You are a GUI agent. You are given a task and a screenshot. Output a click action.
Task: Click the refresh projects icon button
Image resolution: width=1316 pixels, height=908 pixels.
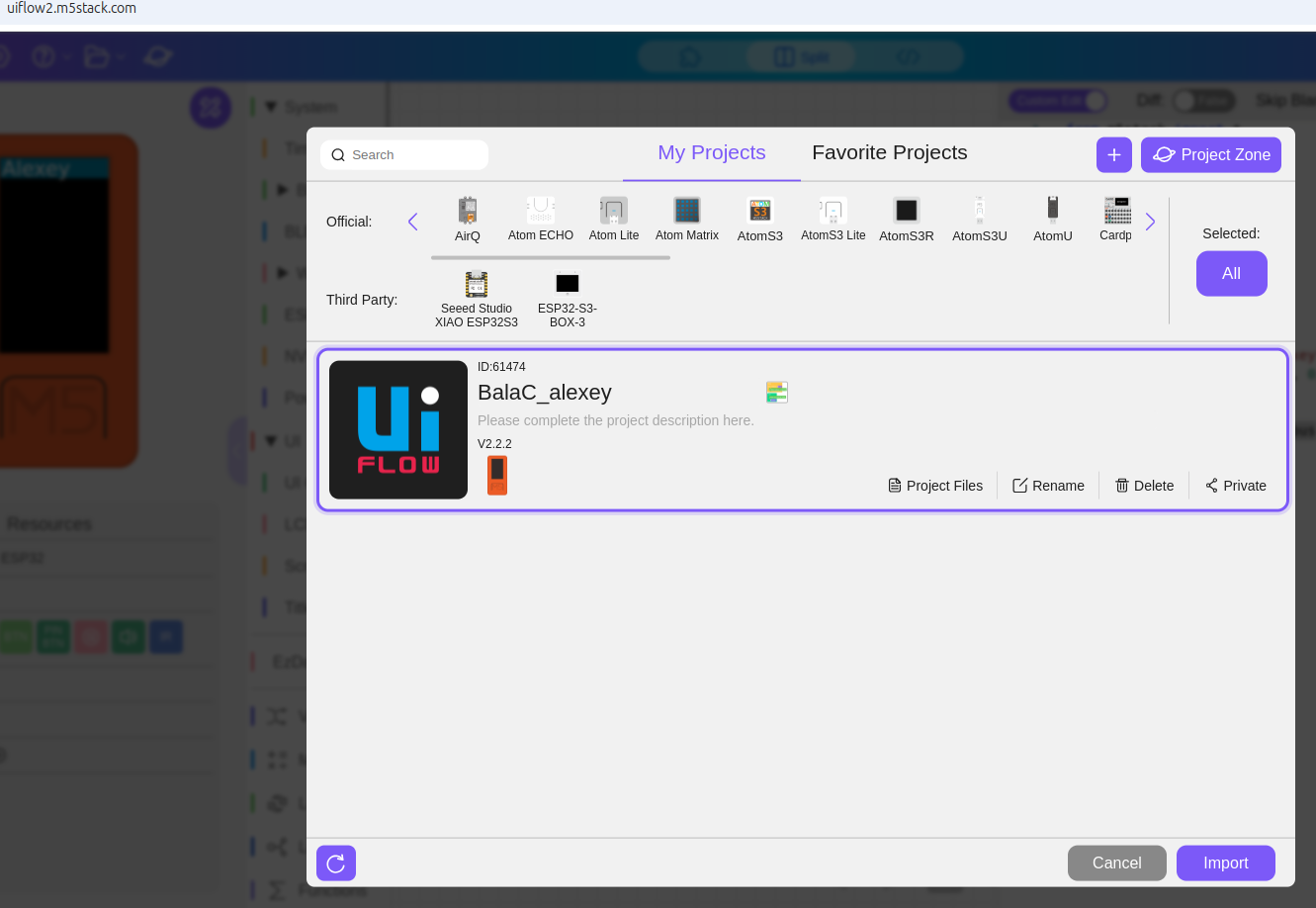336,863
